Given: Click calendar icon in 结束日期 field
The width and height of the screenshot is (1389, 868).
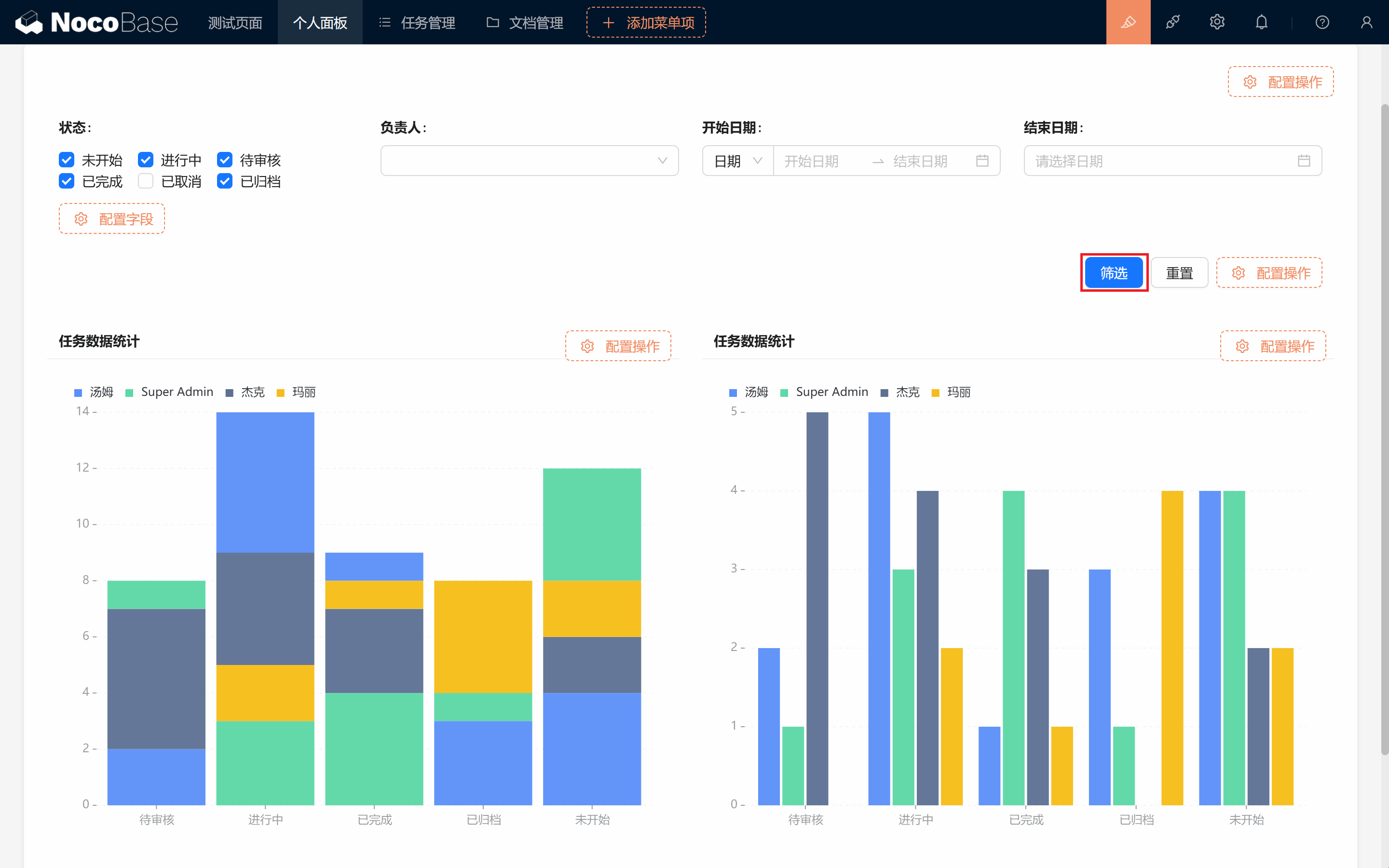Looking at the screenshot, I should (1304, 161).
